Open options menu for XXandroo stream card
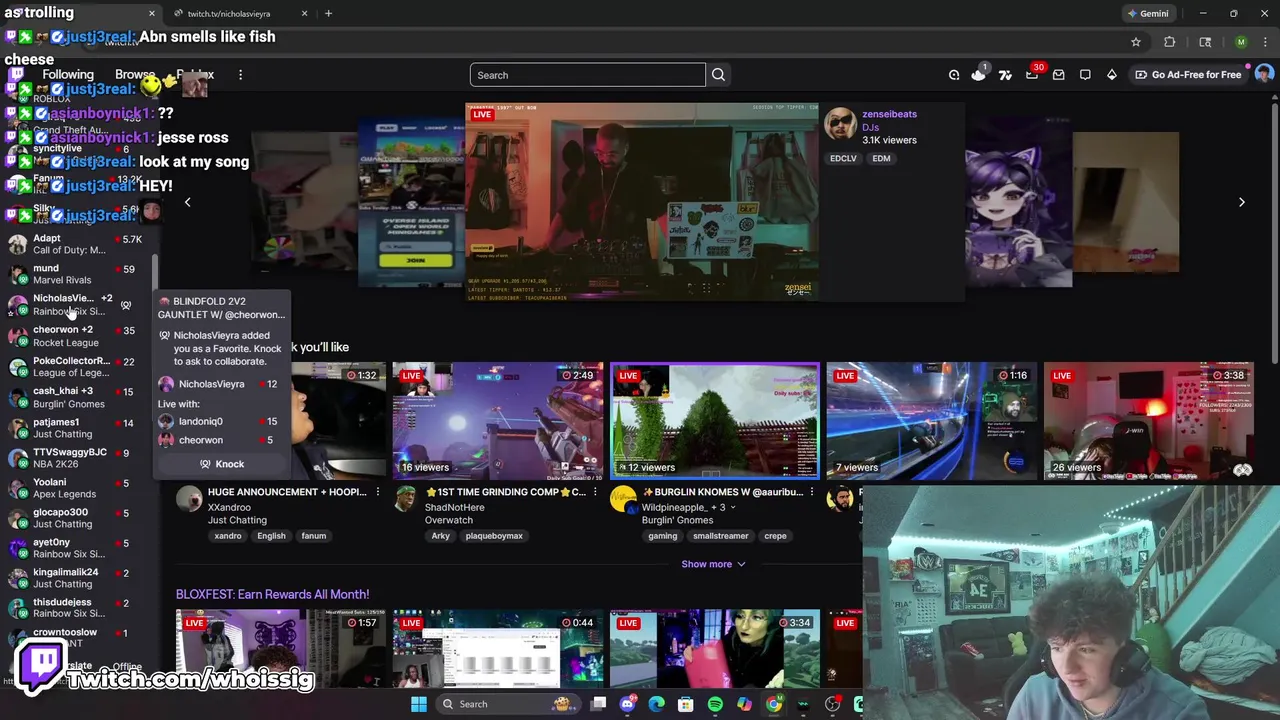 click(377, 492)
